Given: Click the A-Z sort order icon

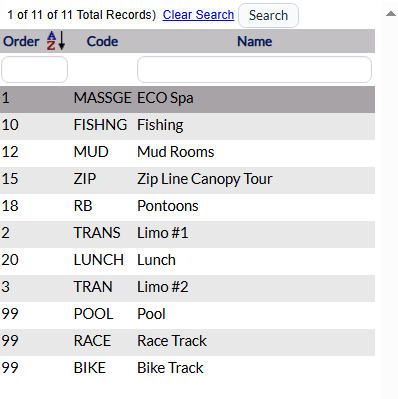Looking at the screenshot, I should tap(56, 41).
